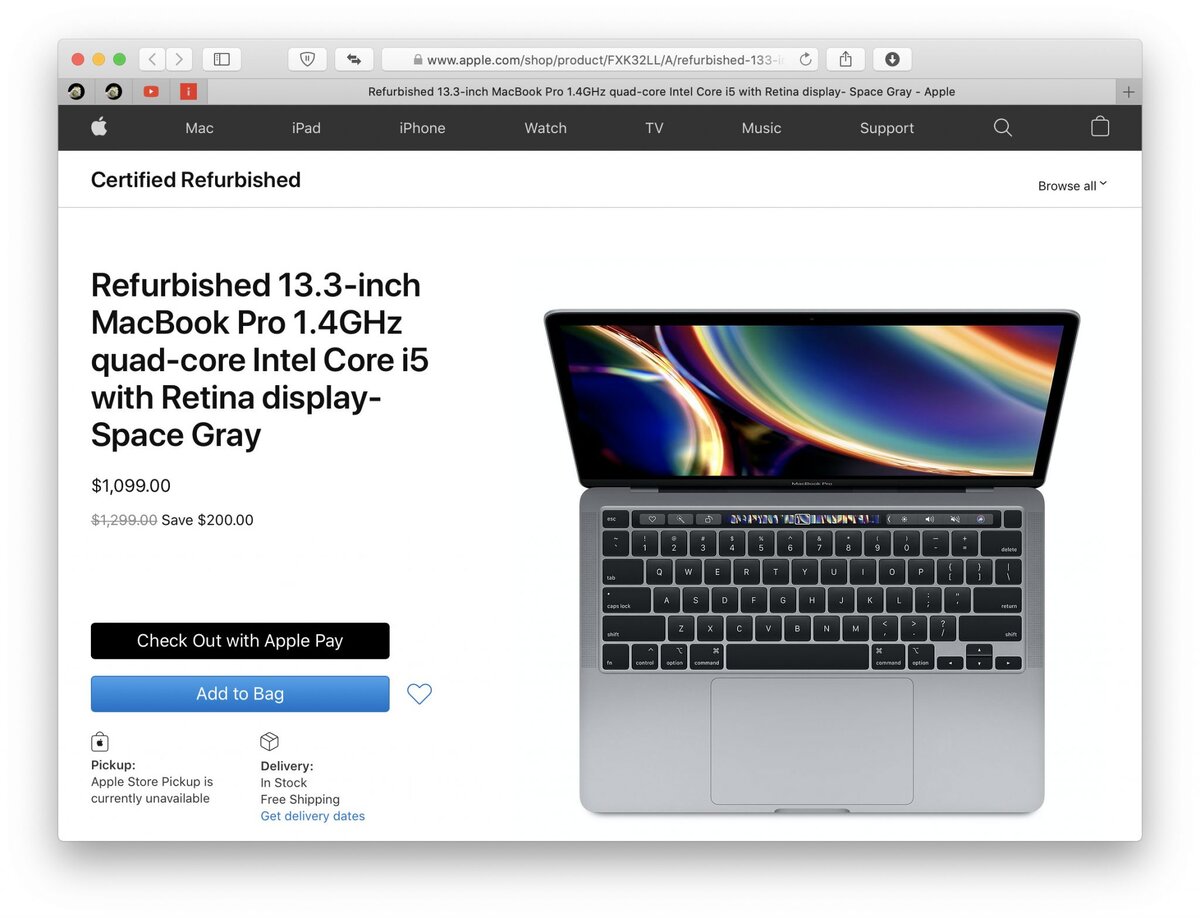Image resolution: width=1200 pixels, height=918 pixels.
Task: Click the Safari share icon
Action: pos(846,59)
